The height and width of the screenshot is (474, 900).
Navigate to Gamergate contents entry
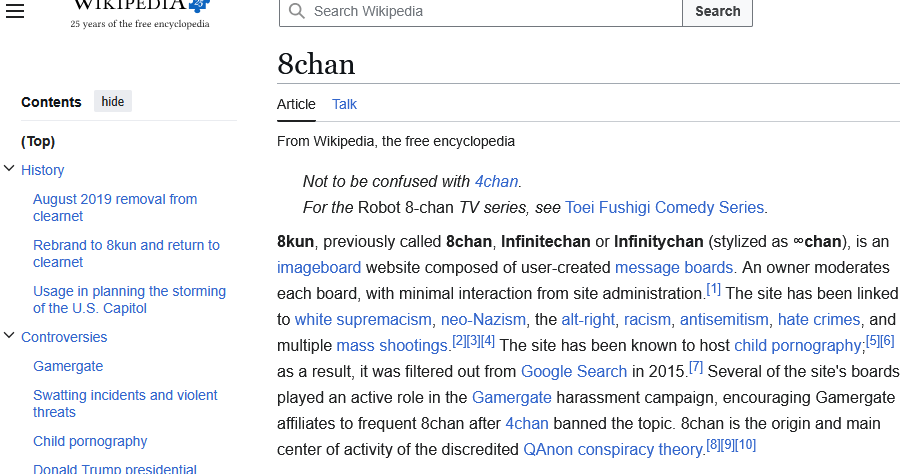[68, 366]
